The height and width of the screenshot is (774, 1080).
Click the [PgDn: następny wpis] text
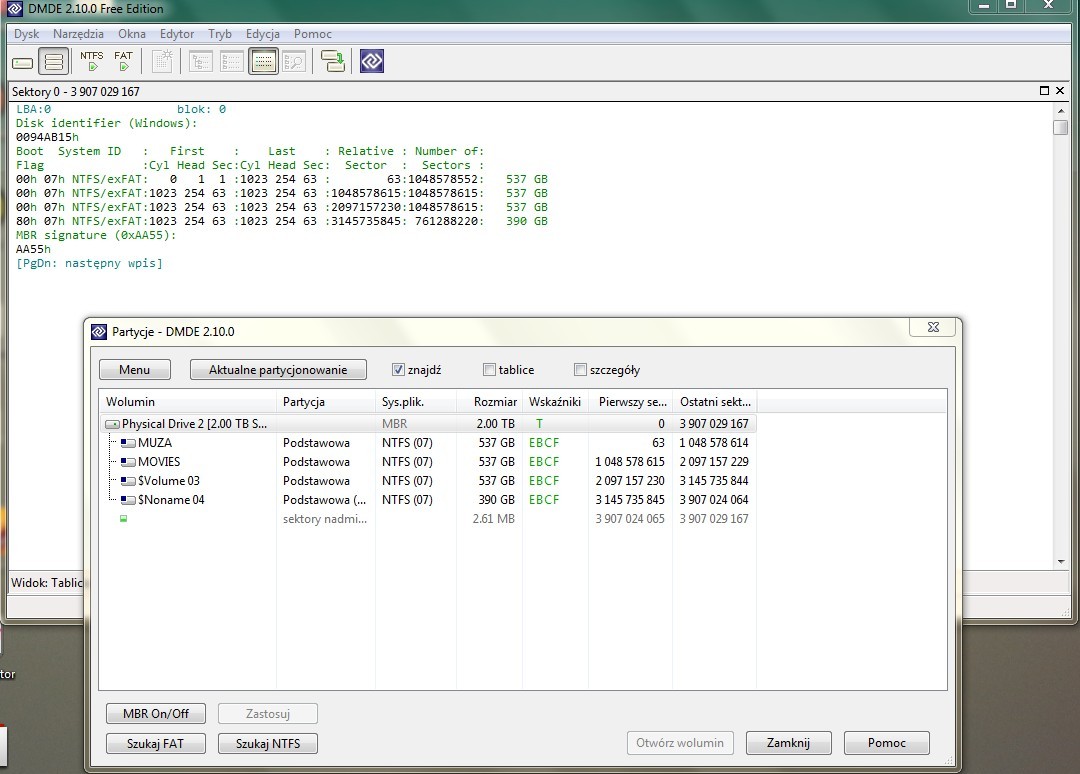point(89,263)
